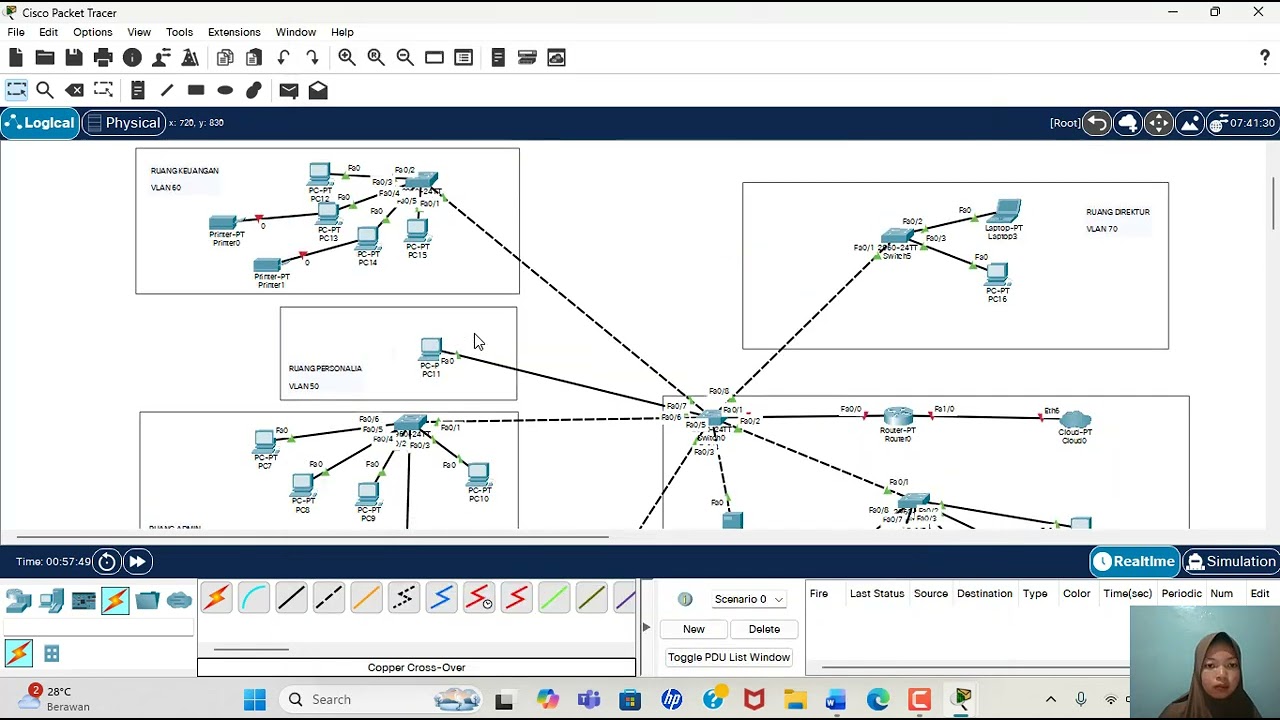Reset zoom level
This screenshot has width=1280, height=720.
coord(376,58)
